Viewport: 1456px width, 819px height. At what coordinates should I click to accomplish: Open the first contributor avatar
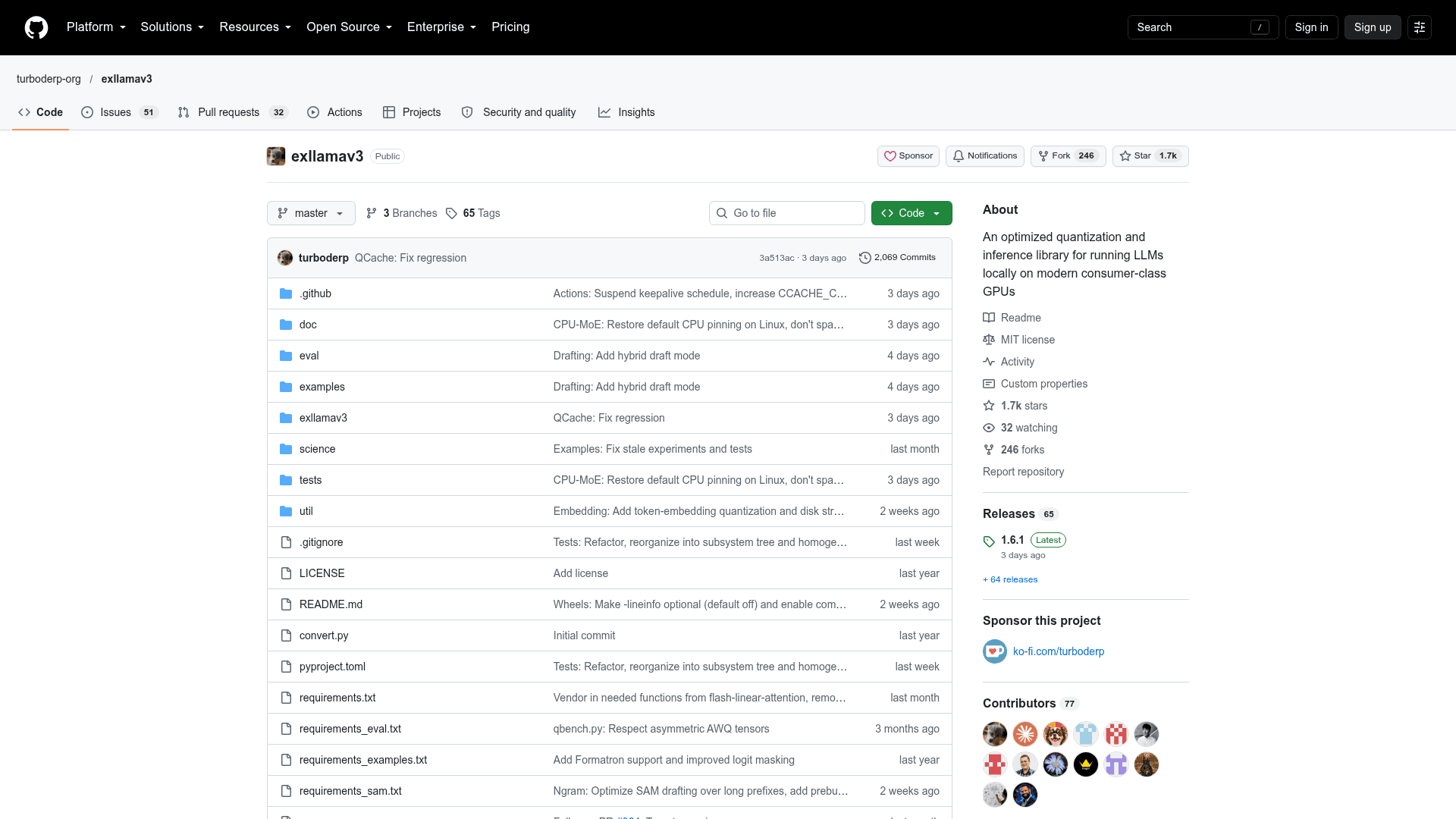click(995, 734)
